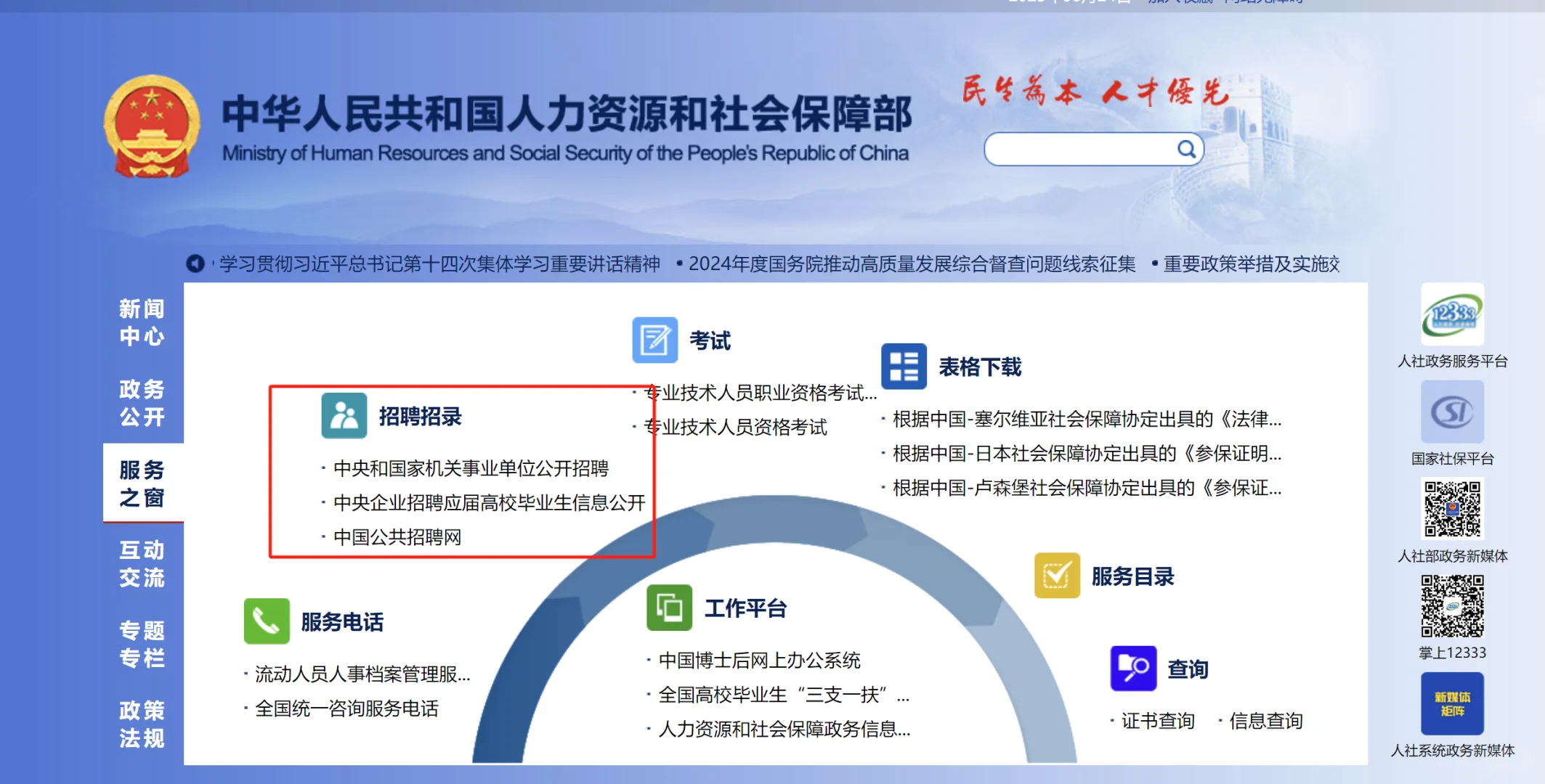
Task: Open the 新媒体矩阵 blue icon
Action: click(x=1452, y=703)
